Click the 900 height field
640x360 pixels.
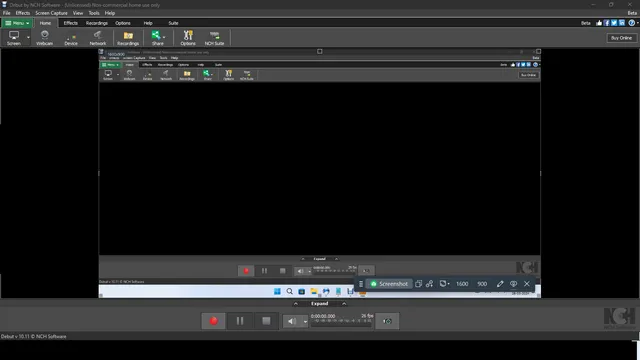pyautogui.click(x=482, y=284)
